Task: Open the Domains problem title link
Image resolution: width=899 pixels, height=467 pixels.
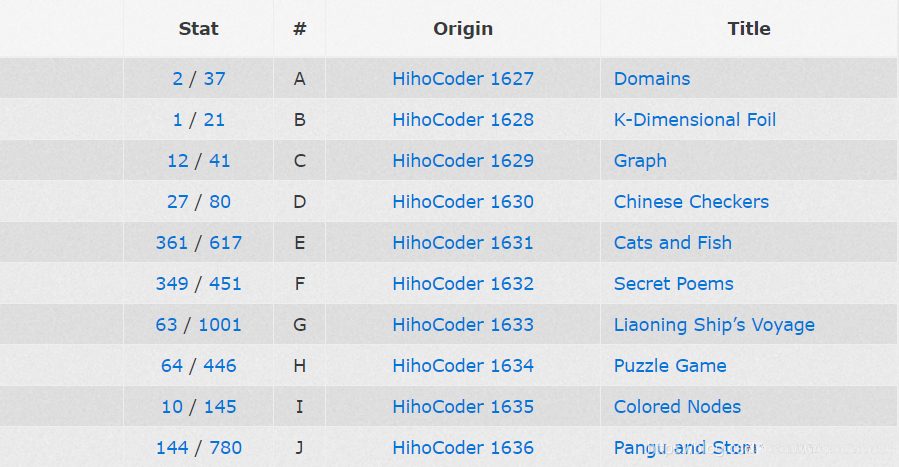Action: click(x=652, y=79)
